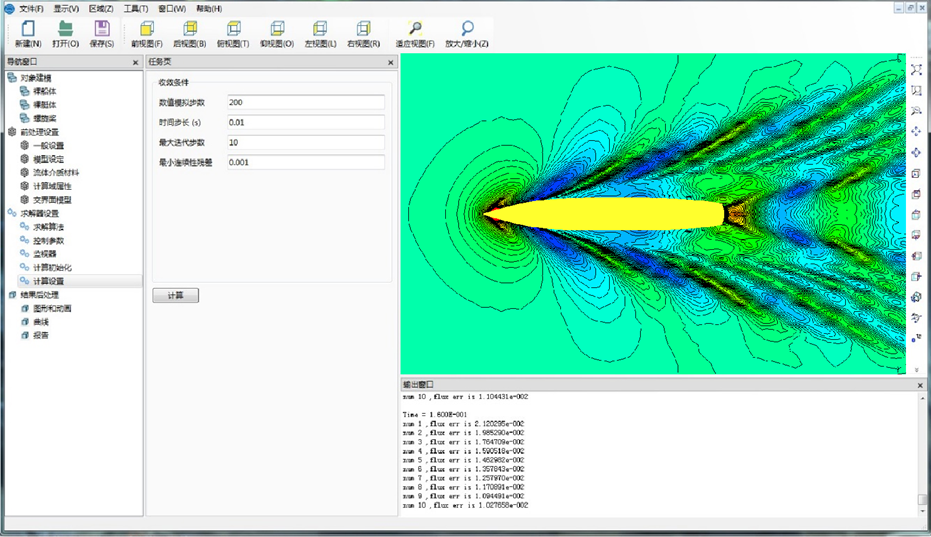The image size is (931, 537).
Task: Open 一般设置 in the navigation tree
Action: tap(48, 146)
